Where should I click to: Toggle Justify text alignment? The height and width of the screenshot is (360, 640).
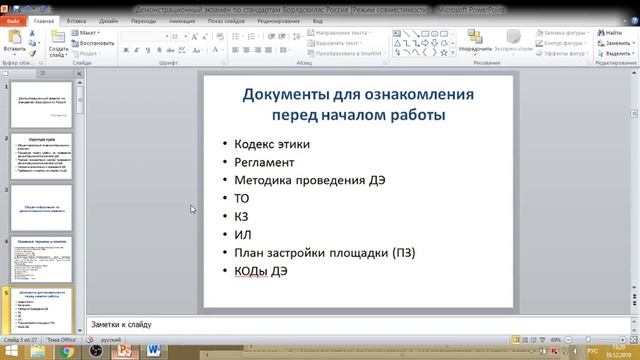(x=269, y=50)
